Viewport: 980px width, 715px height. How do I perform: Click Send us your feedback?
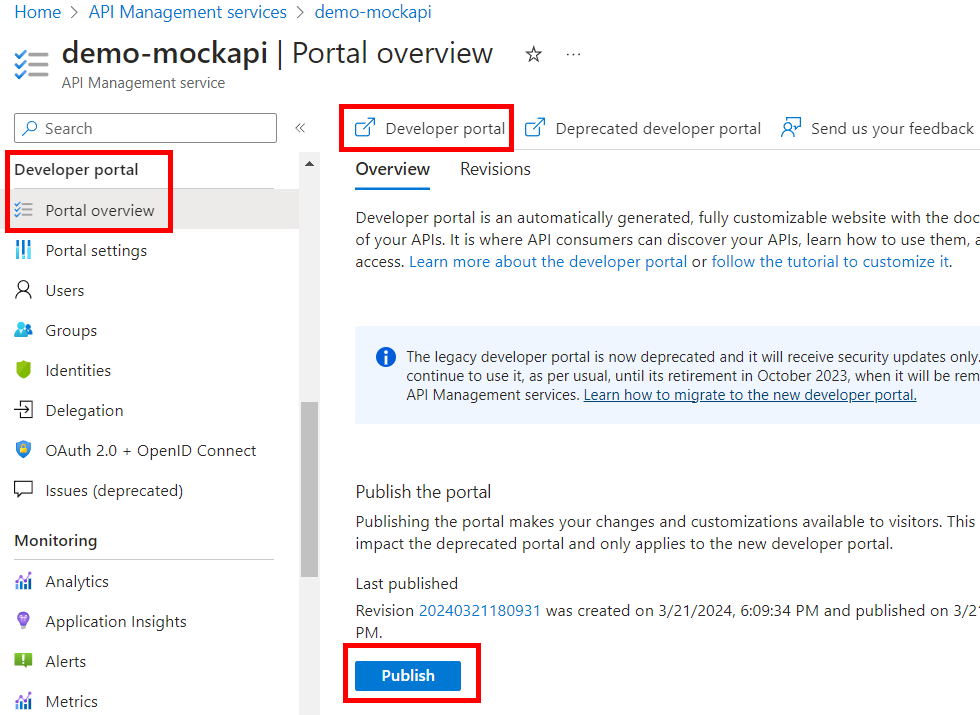[878, 128]
